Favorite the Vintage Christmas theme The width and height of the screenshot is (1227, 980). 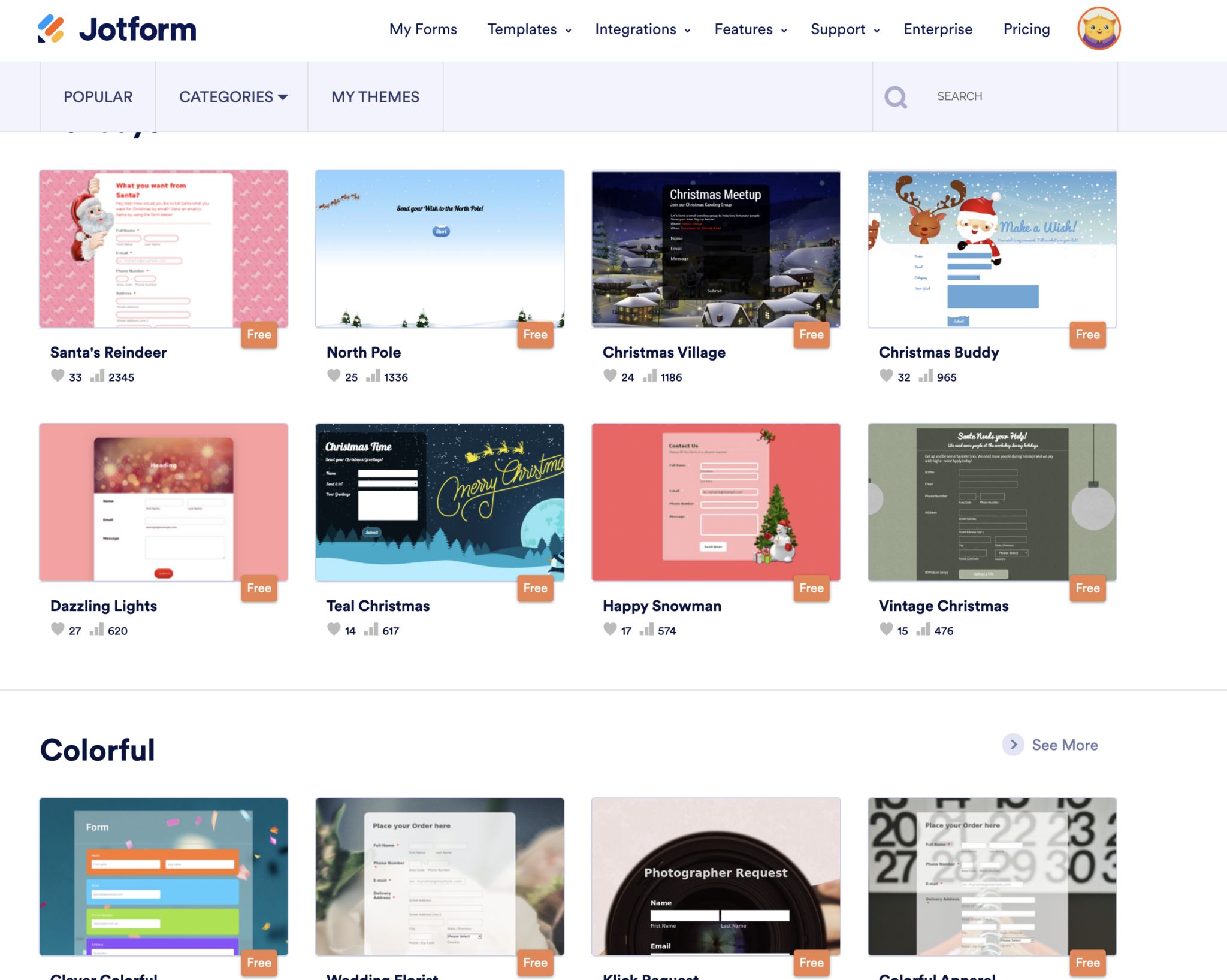886,629
